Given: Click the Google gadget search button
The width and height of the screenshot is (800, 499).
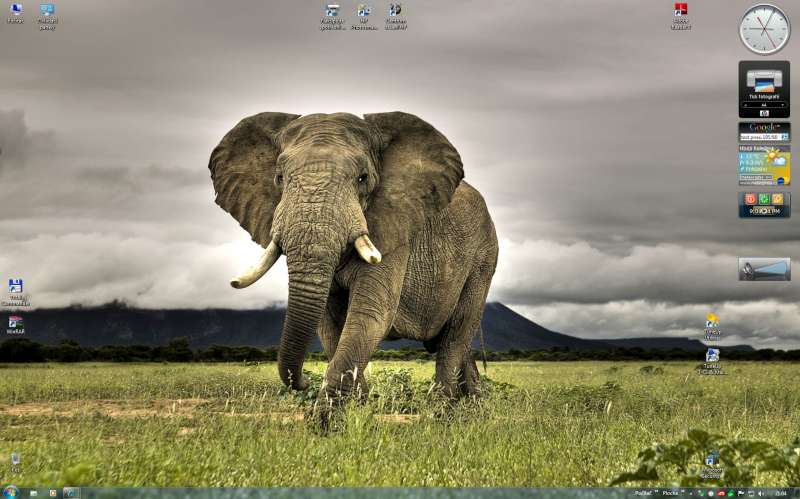Looking at the screenshot, I should point(784,137).
